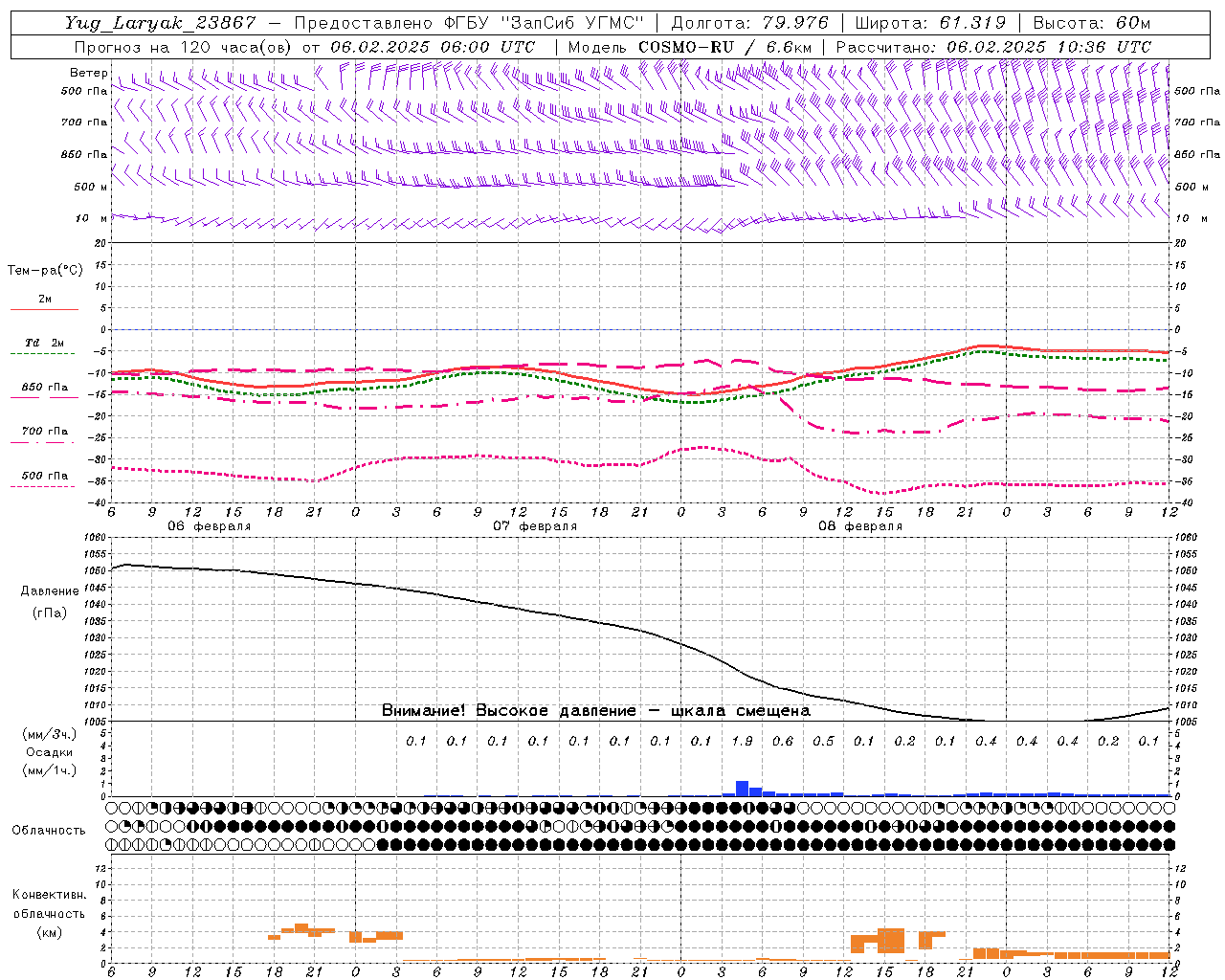Click the Осадки label

pyautogui.click(x=49, y=752)
